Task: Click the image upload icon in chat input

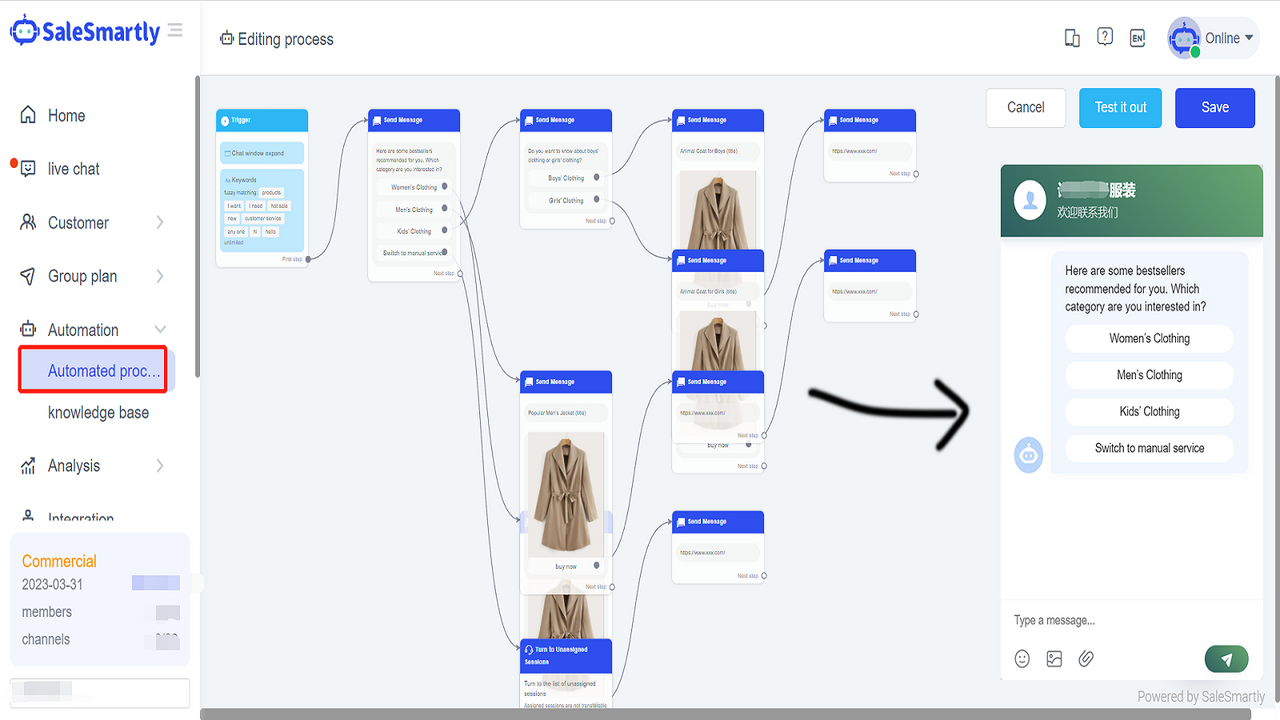Action: pos(1054,658)
